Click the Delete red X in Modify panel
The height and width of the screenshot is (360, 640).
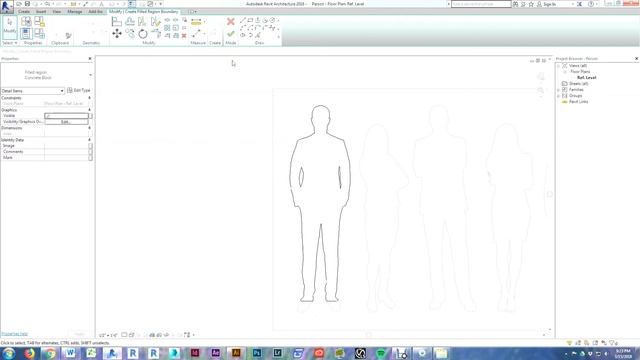click(184, 36)
